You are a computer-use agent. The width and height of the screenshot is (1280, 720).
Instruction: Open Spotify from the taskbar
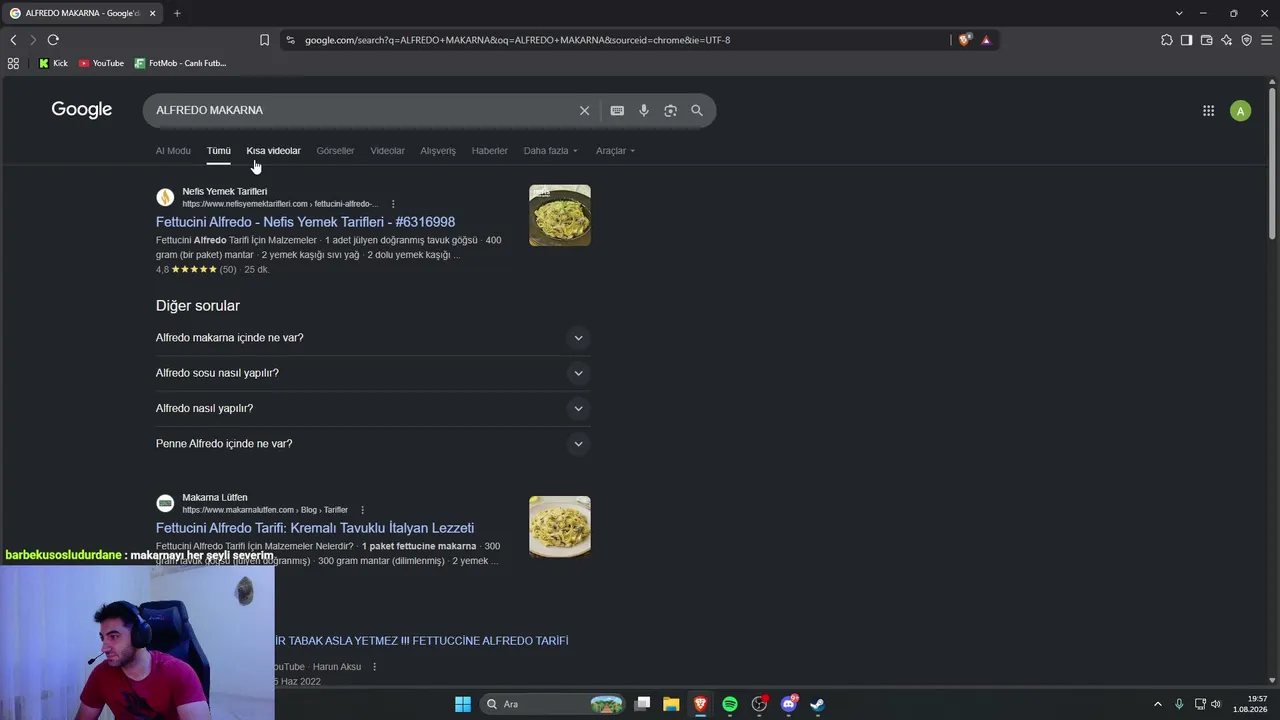(730, 704)
